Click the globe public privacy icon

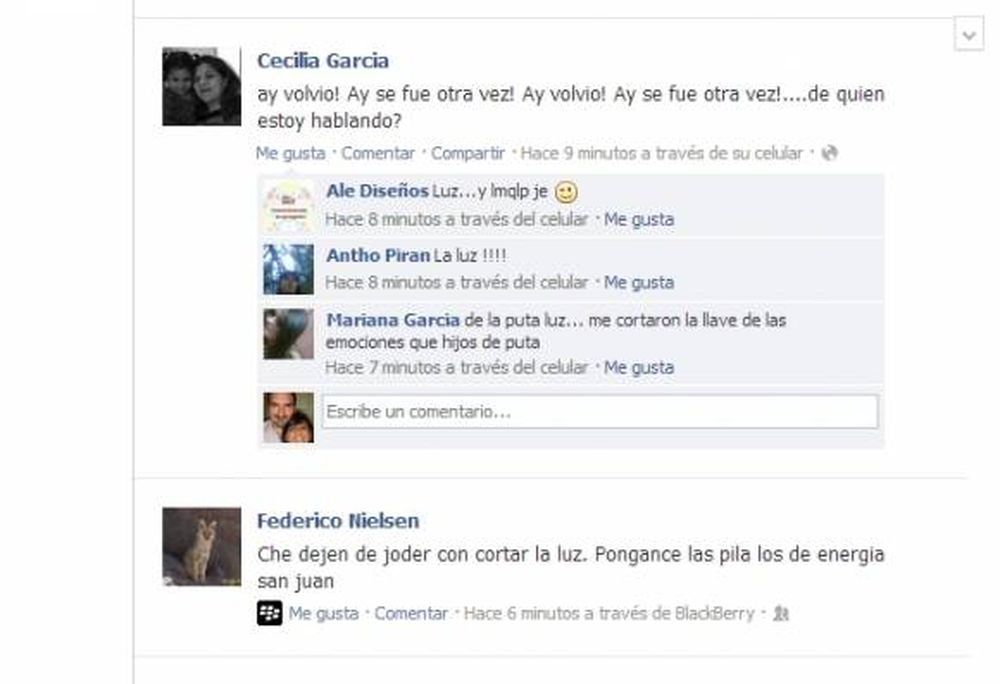pos(829,153)
